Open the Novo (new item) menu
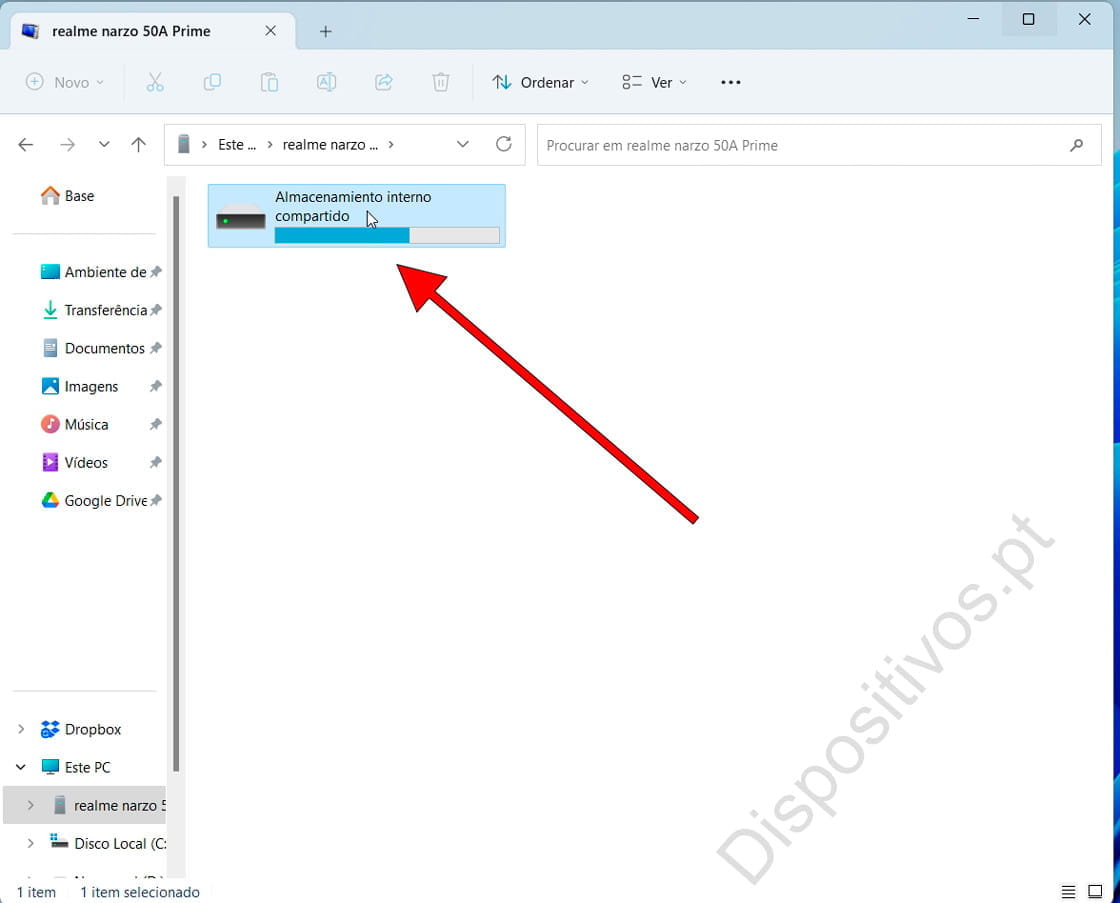This screenshot has height=903, width=1120. point(65,82)
